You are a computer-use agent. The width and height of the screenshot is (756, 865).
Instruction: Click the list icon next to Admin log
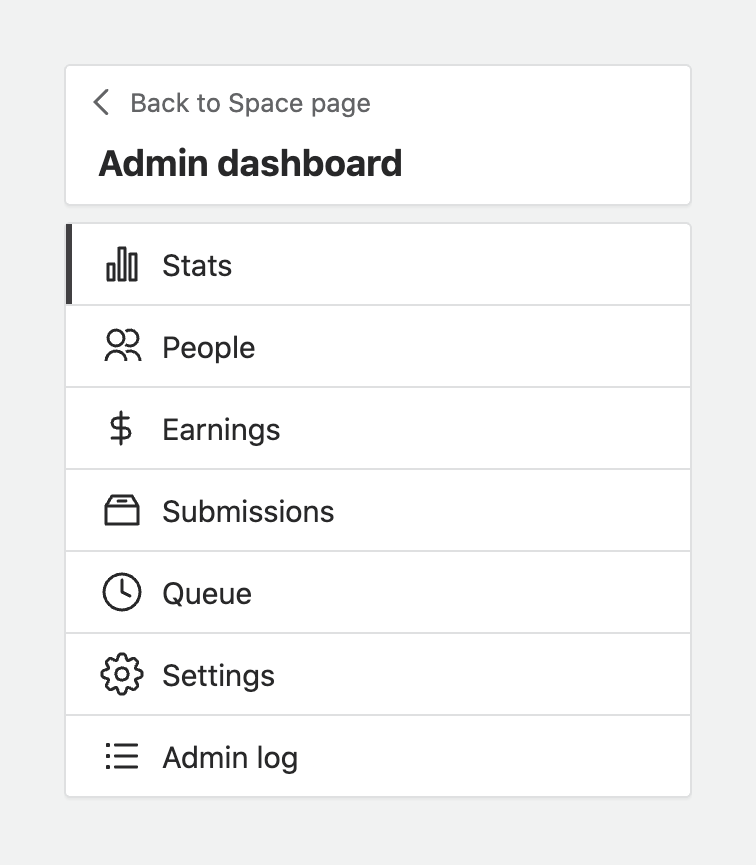point(122,756)
